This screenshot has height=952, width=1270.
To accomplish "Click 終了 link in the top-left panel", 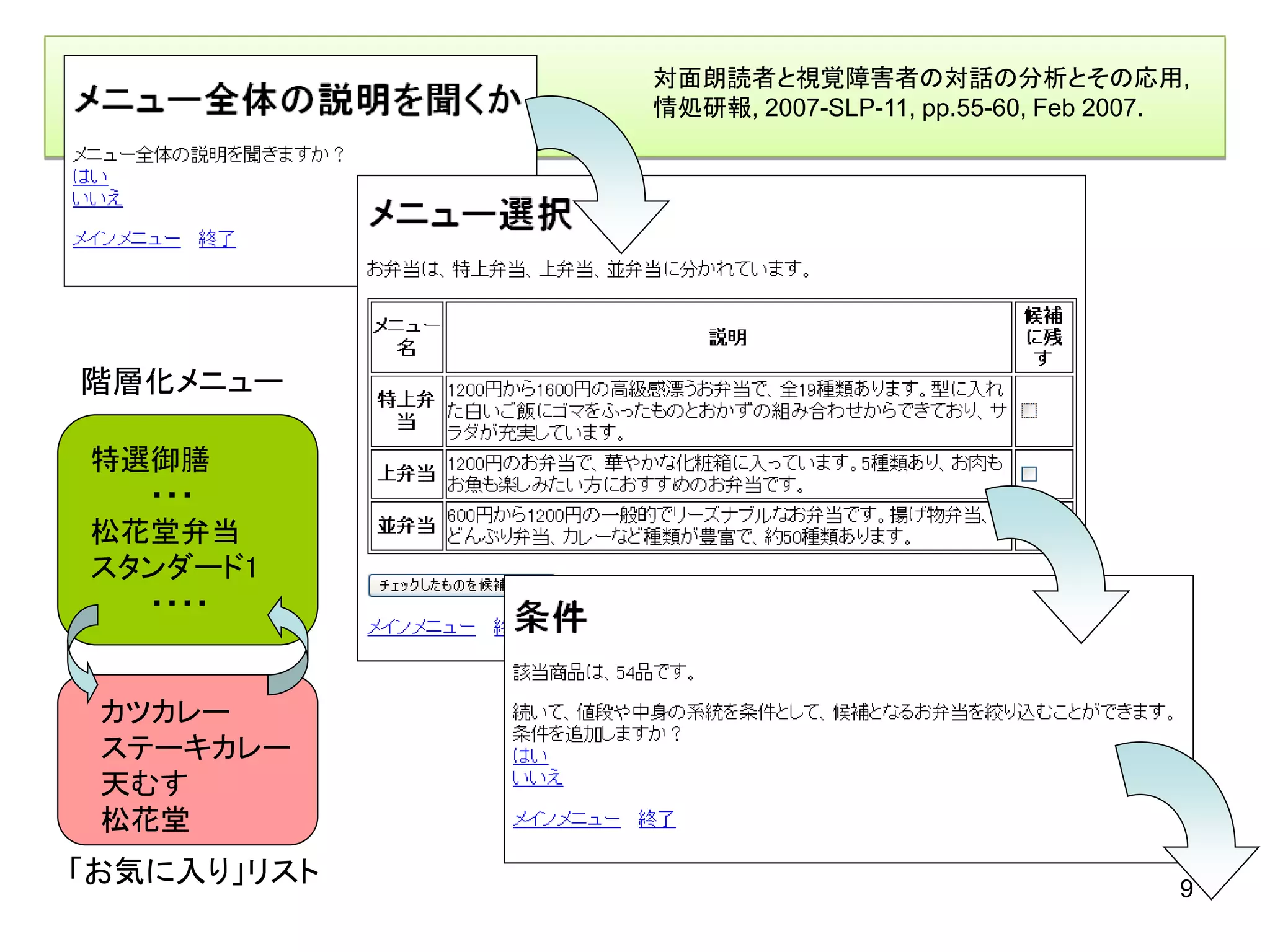I will 217,239.
